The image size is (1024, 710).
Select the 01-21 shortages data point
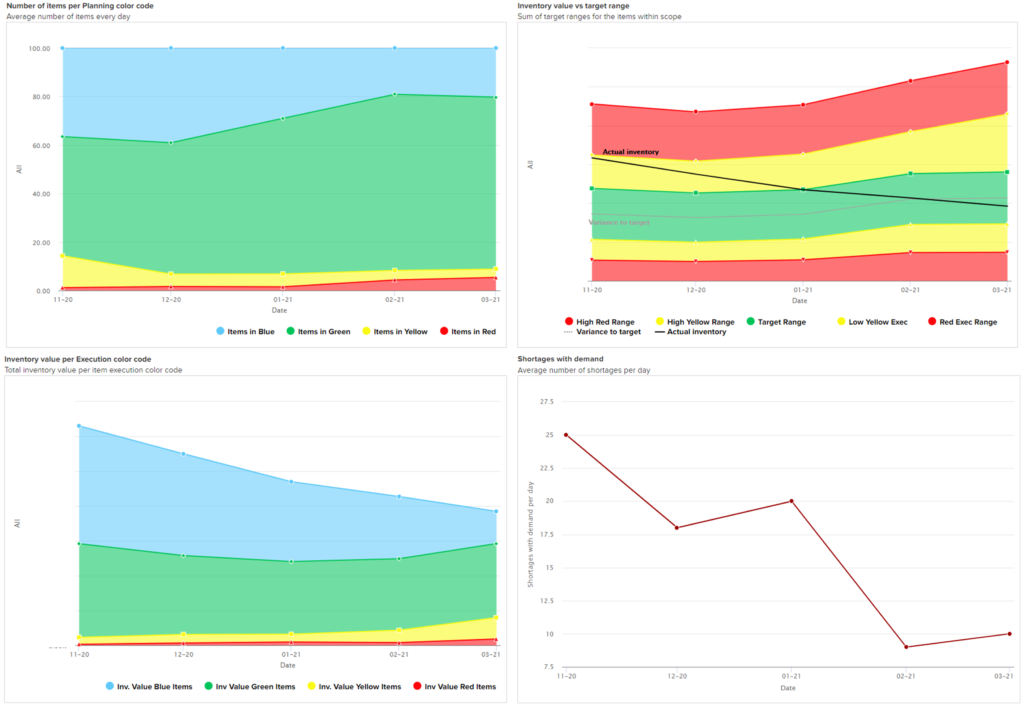(791, 501)
